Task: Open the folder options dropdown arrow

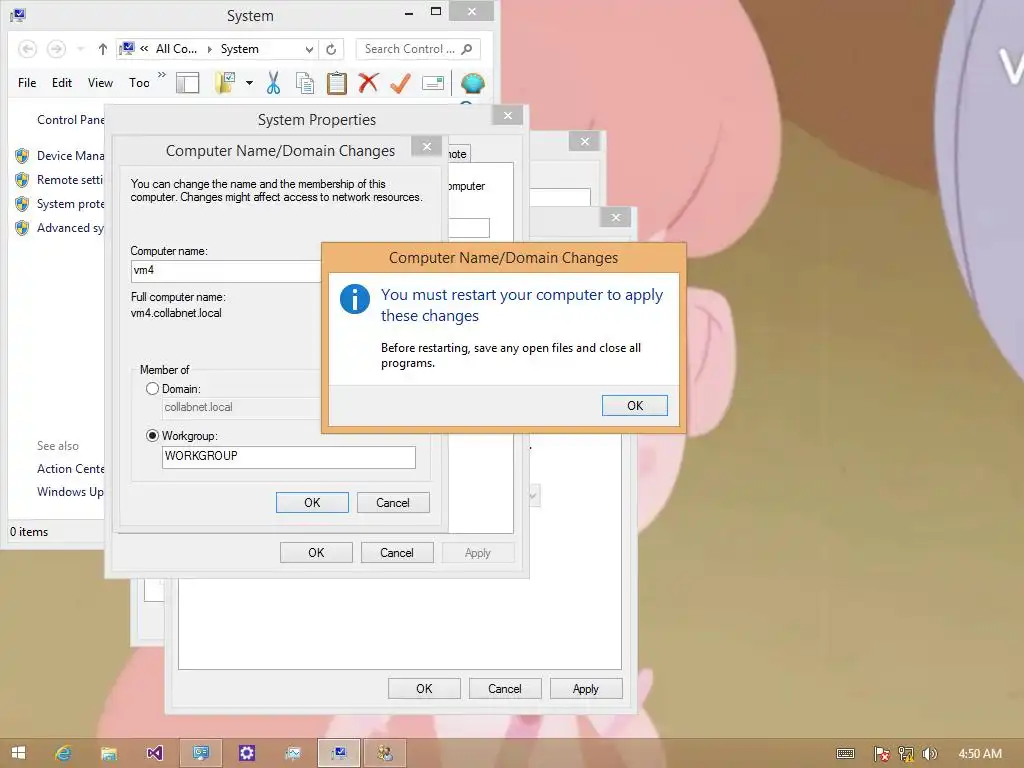Action: pos(249,83)
